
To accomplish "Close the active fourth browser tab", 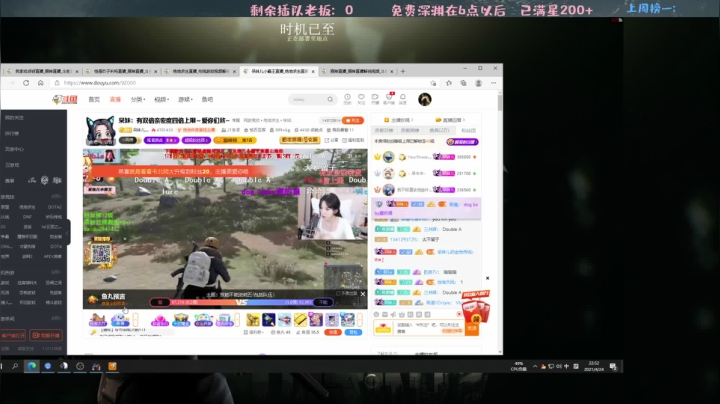I will tap(313, 71).
